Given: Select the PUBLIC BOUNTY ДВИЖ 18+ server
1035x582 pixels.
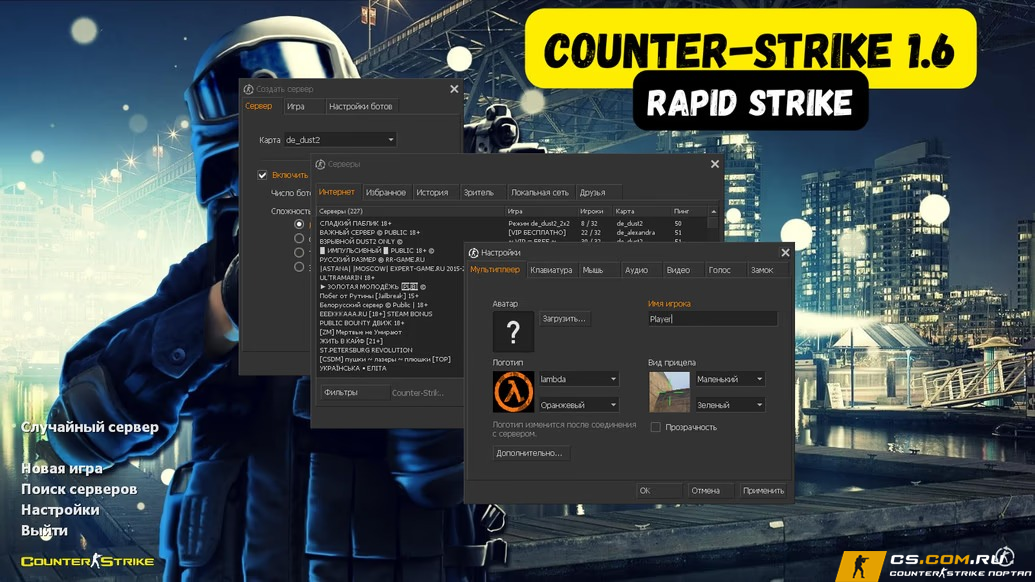Looking at the screenshot, I should [x=391, y=323].
